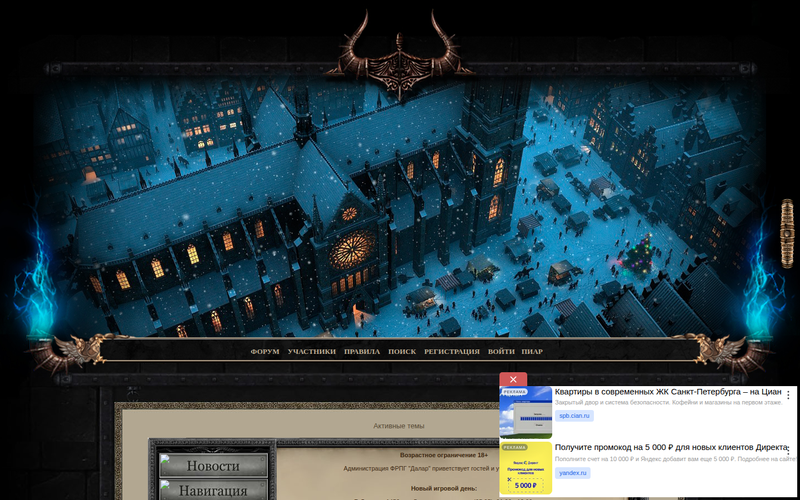
Task: Open the ПРАВИЛА rules page
Action: coord(362,352)
